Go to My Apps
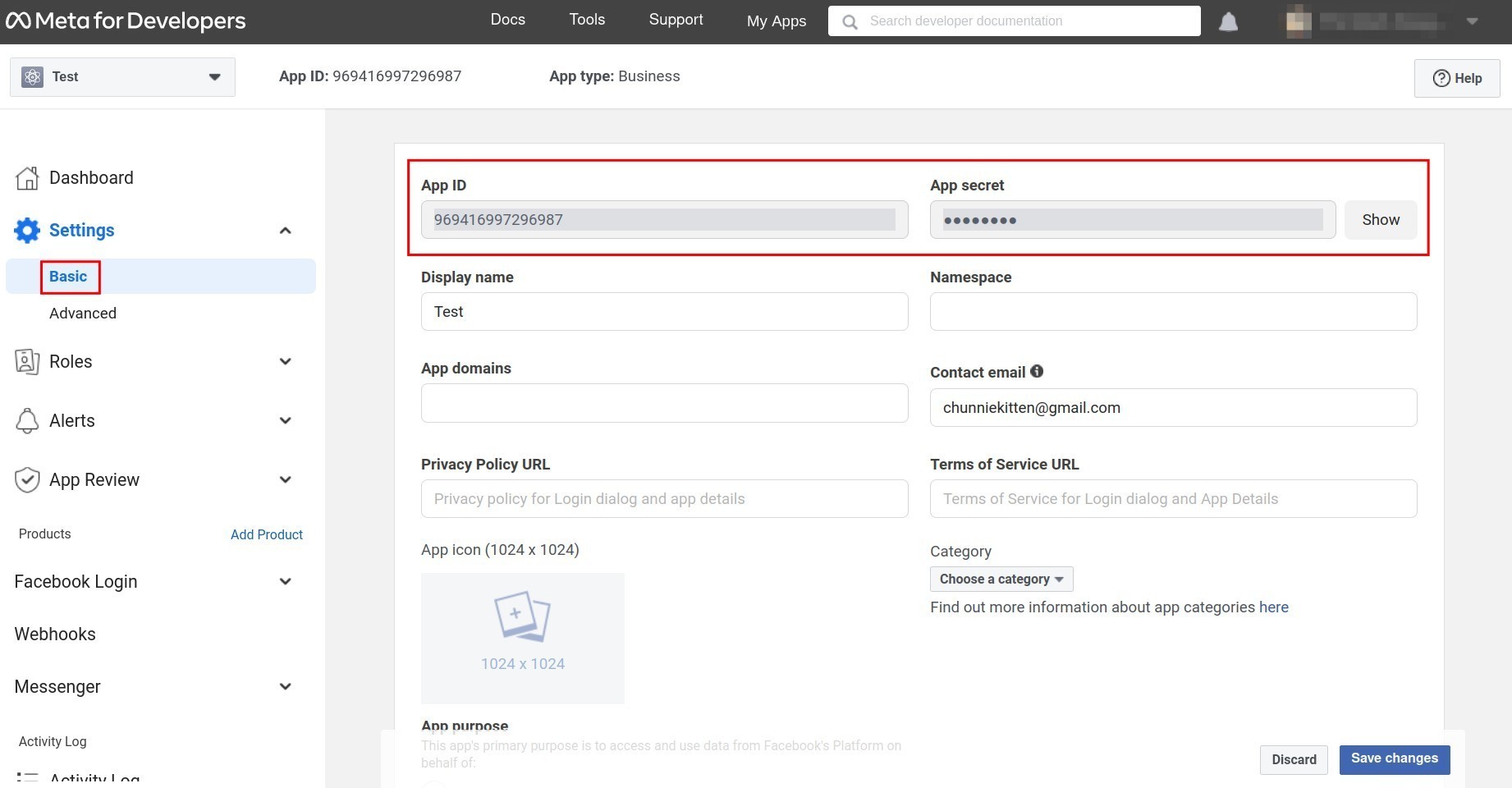1512x788 pixels. click(777, 21)
